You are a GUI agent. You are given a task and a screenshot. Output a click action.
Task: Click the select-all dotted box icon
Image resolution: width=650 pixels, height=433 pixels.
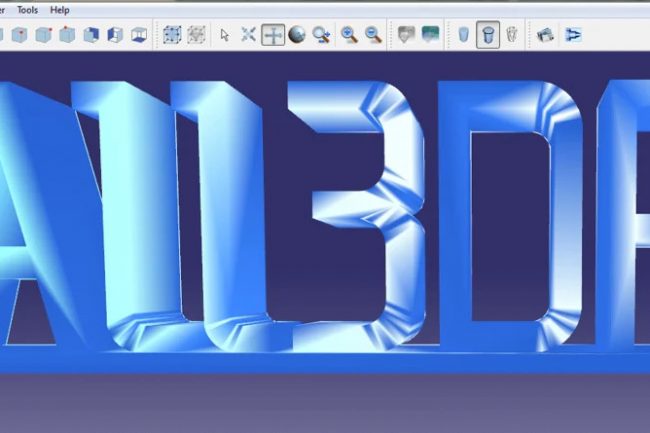172,35
